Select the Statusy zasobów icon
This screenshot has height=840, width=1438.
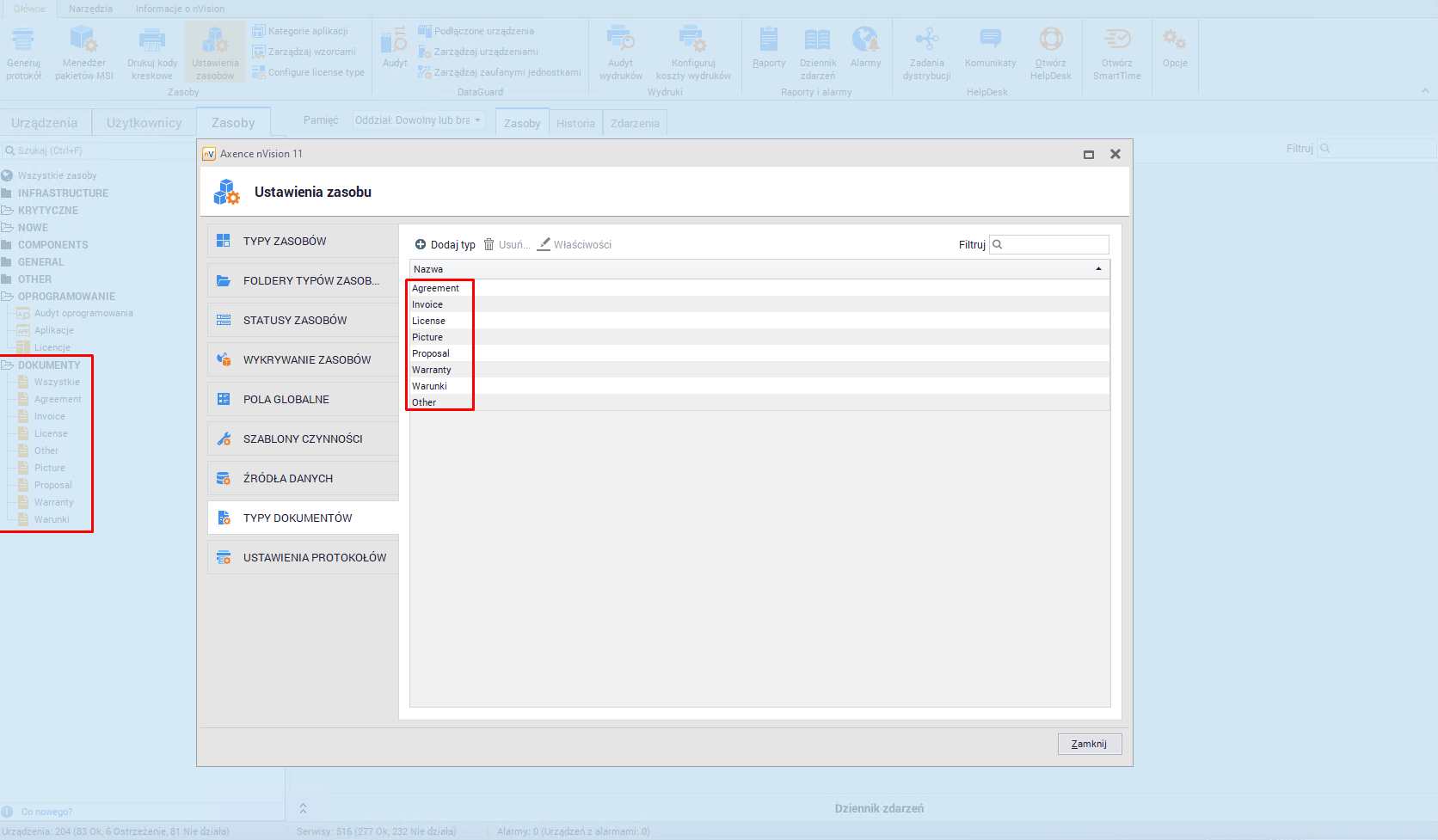coord(224,320)
